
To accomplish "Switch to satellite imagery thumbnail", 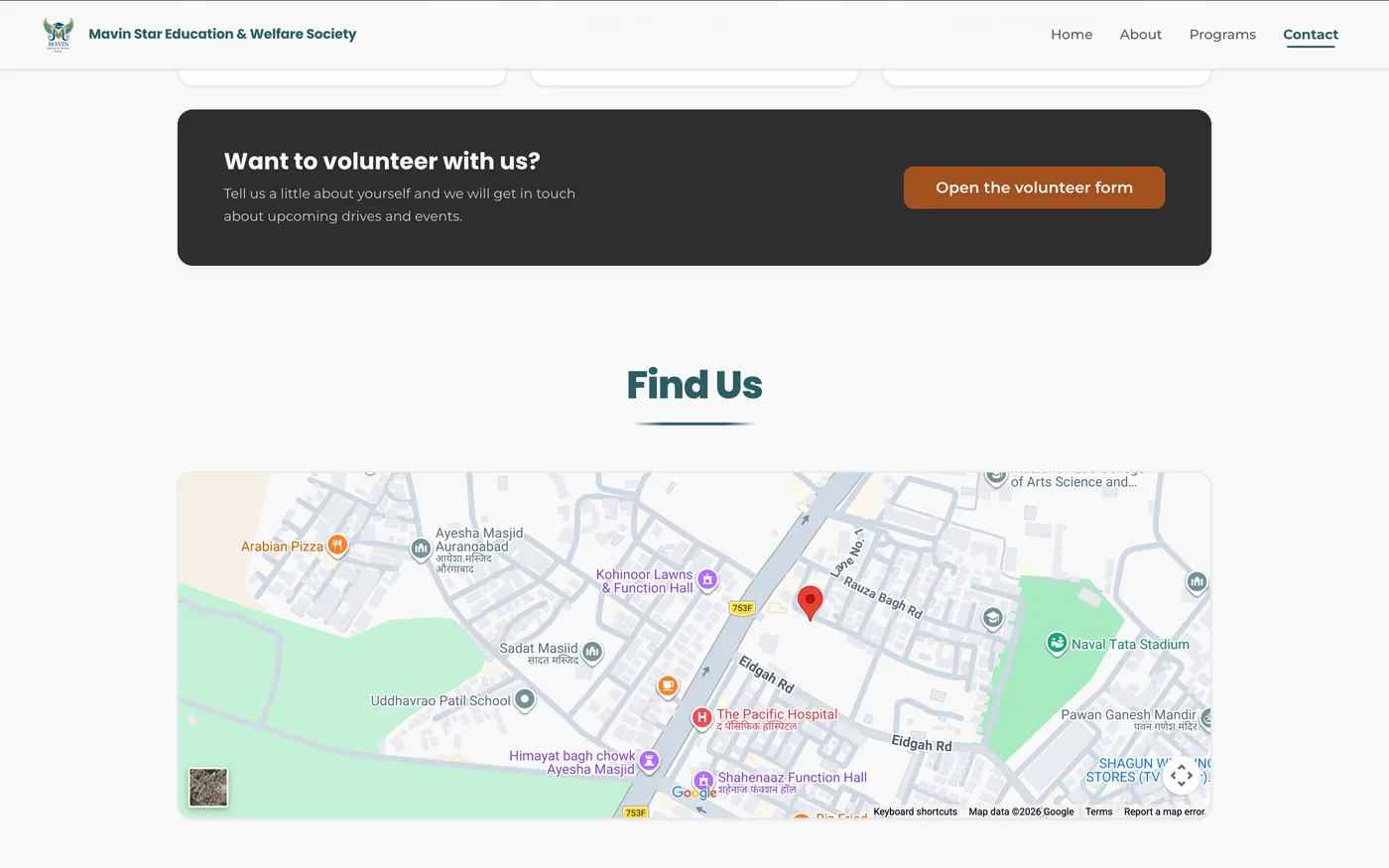I will point(208,788).
